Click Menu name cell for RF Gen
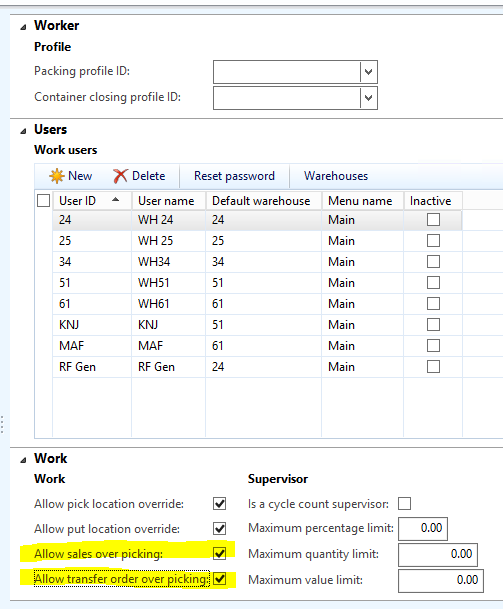Image resolution: width=503 pixels, height=609 pixels. tap(362, 367)
